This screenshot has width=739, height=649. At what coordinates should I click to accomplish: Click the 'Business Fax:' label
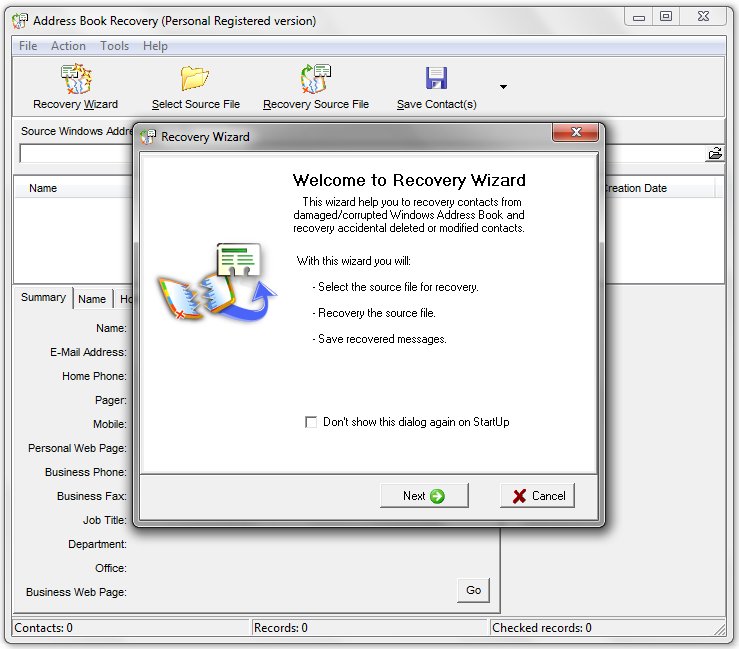[91, 496]
